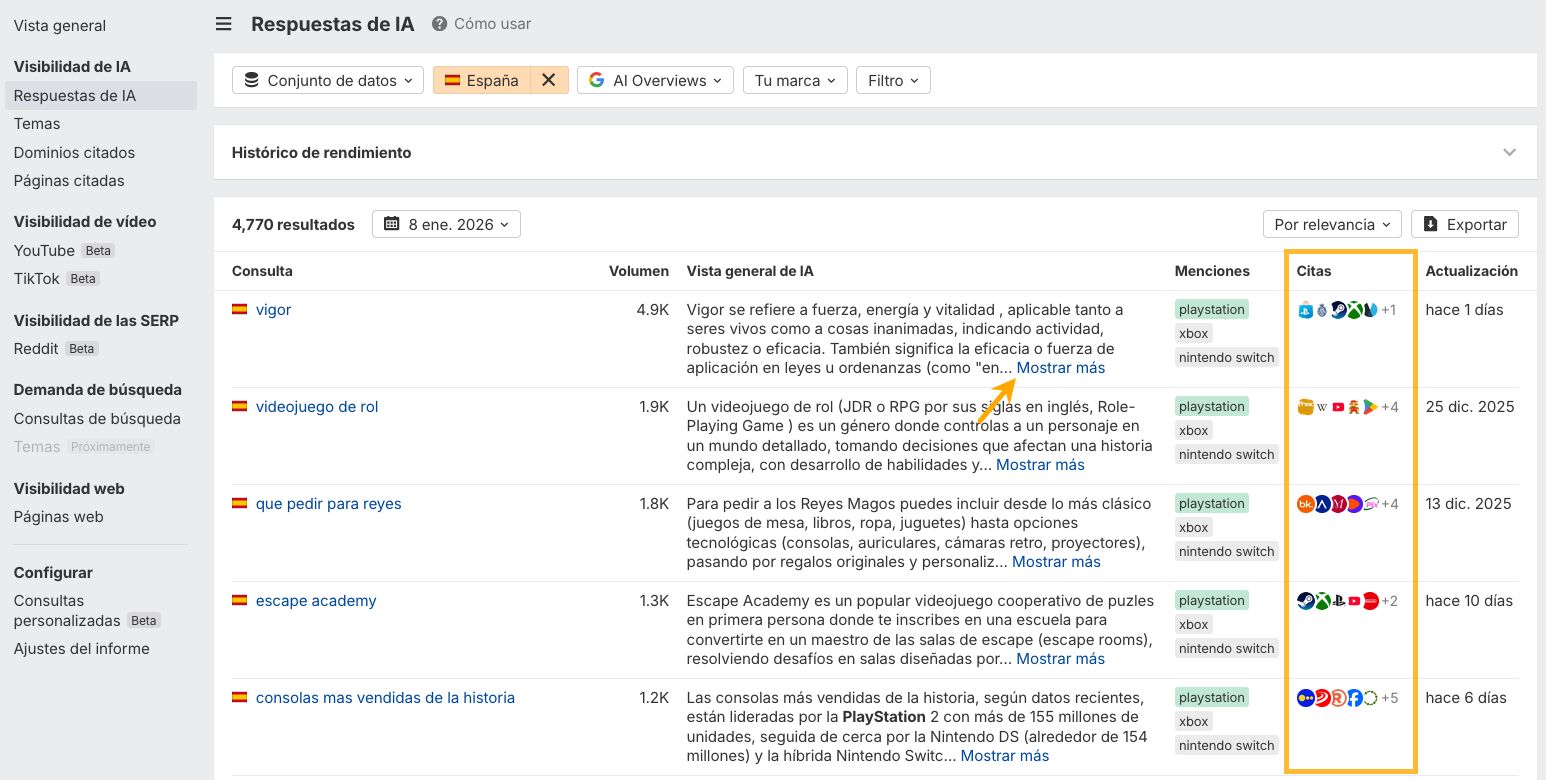Click Mostrar más in the vigor row
The width and height of the screenshot is (1546, 780).
coord(1060,368)
